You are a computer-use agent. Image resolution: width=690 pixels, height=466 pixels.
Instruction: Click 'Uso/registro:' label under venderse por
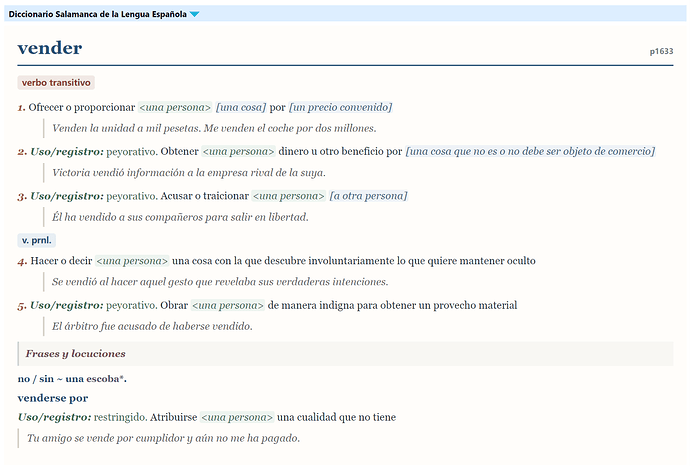(55, 418)
